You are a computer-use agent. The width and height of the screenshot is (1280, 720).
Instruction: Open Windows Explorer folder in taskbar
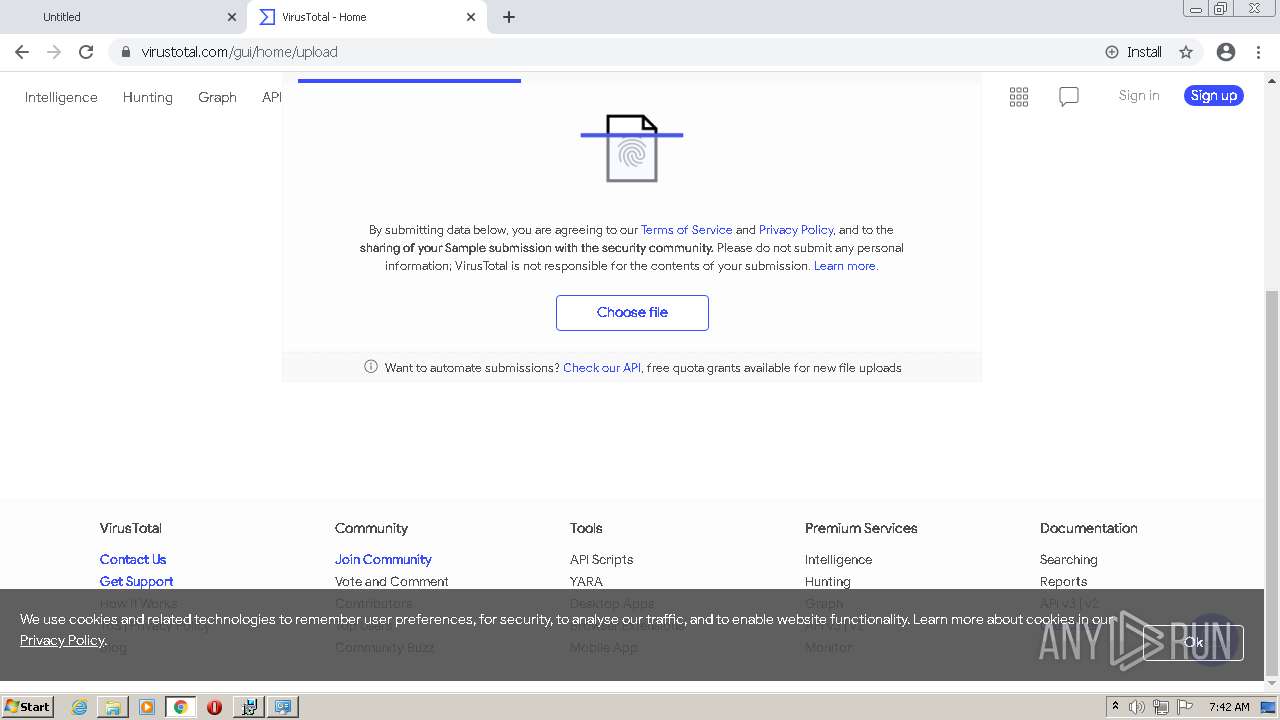[x=113, y=707]
